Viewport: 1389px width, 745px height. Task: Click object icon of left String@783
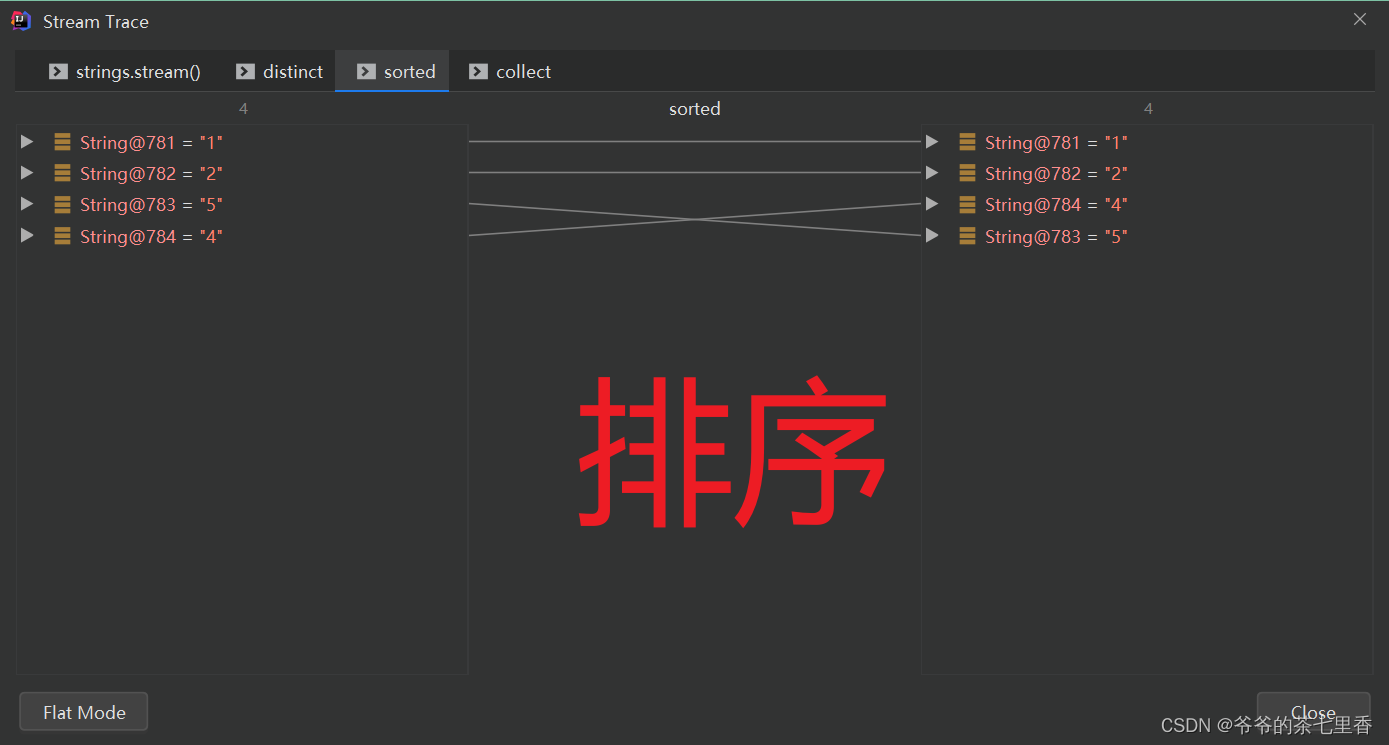point(62,204)
